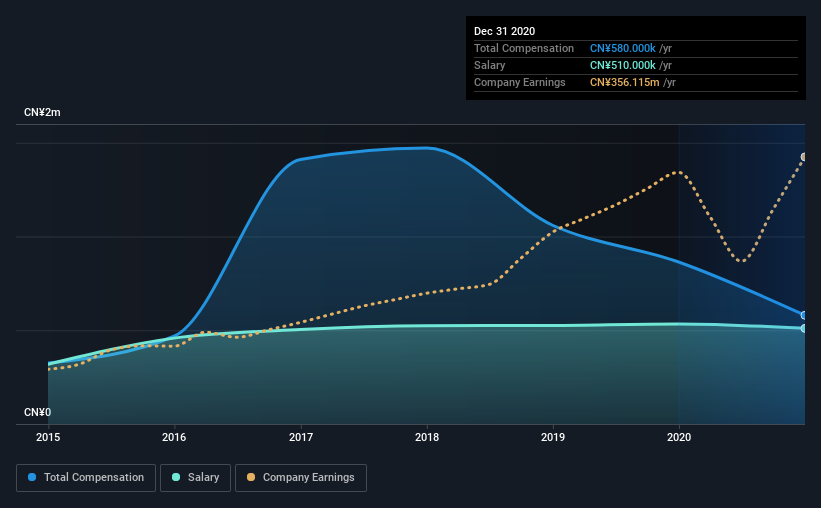The image size is (821, 508).
Task: Click the CN¥356.115m company earnings value
Action: pos(625,82)
